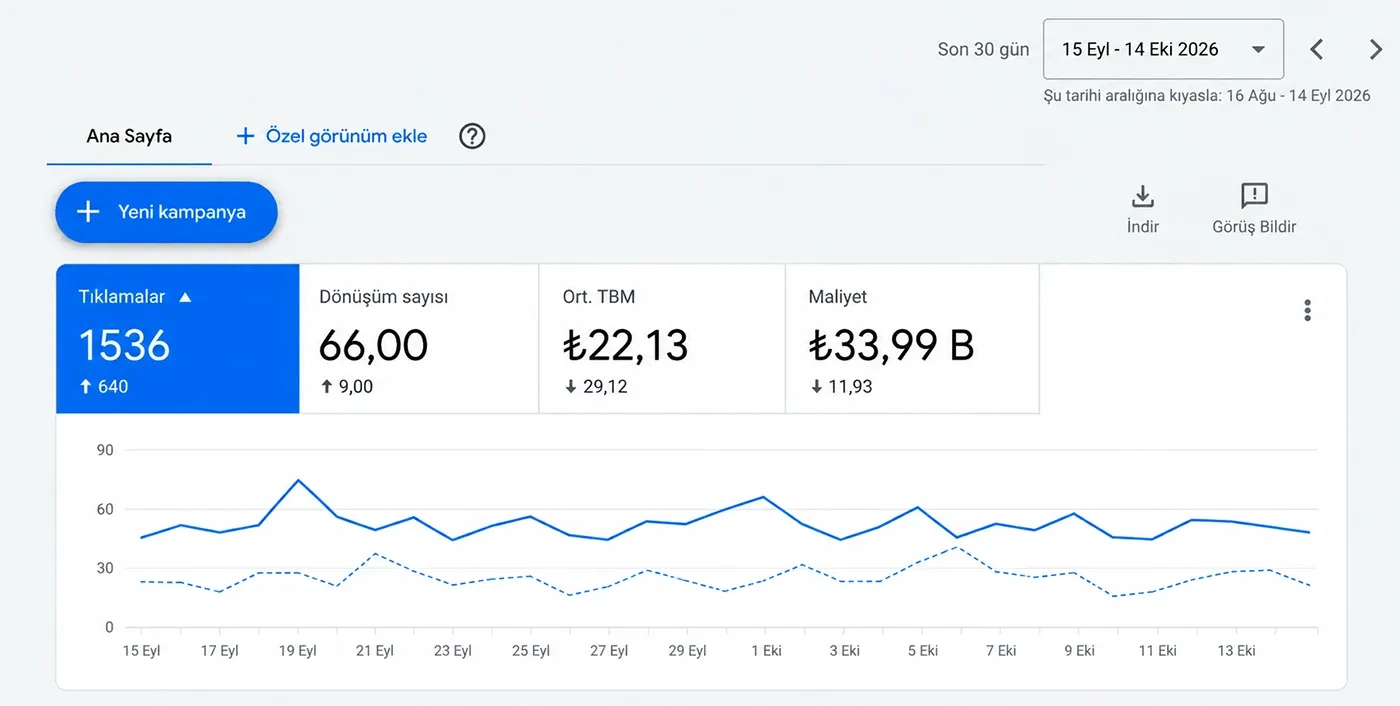Select the Dönüşüm sayısı metric card

(x=419, y=339)
